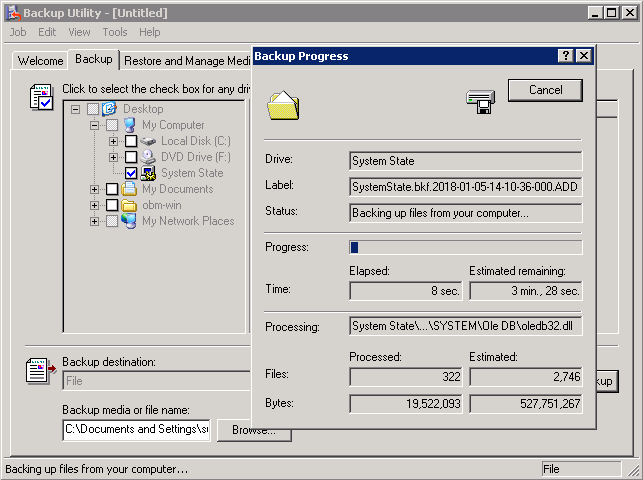Expand the Local Disk (C:) node
Viewport: 643px width, 480px height.
[x=114, y=141]
